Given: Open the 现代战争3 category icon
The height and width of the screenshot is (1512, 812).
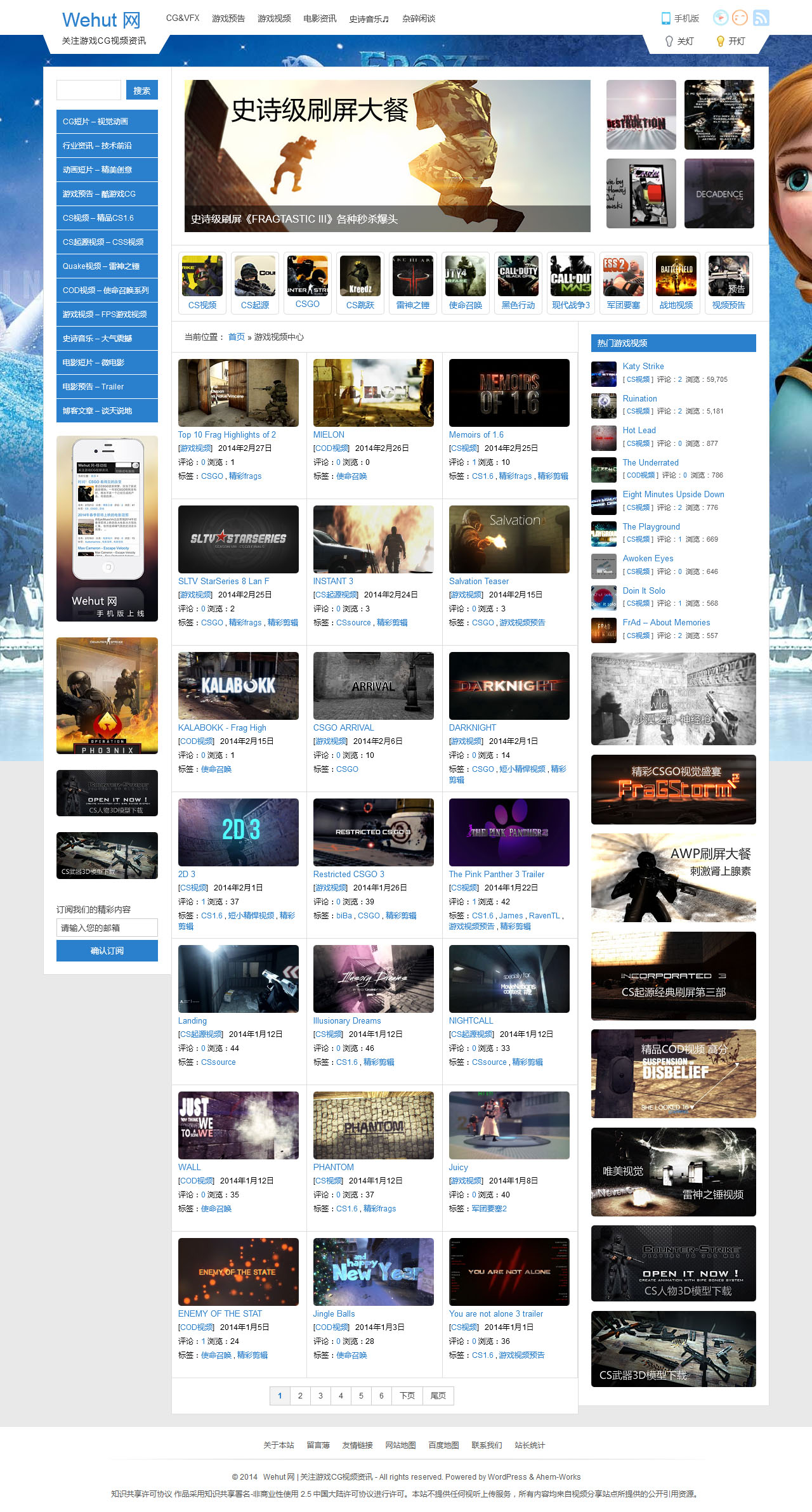Looking at the screenshot, I should pos(571,283).
